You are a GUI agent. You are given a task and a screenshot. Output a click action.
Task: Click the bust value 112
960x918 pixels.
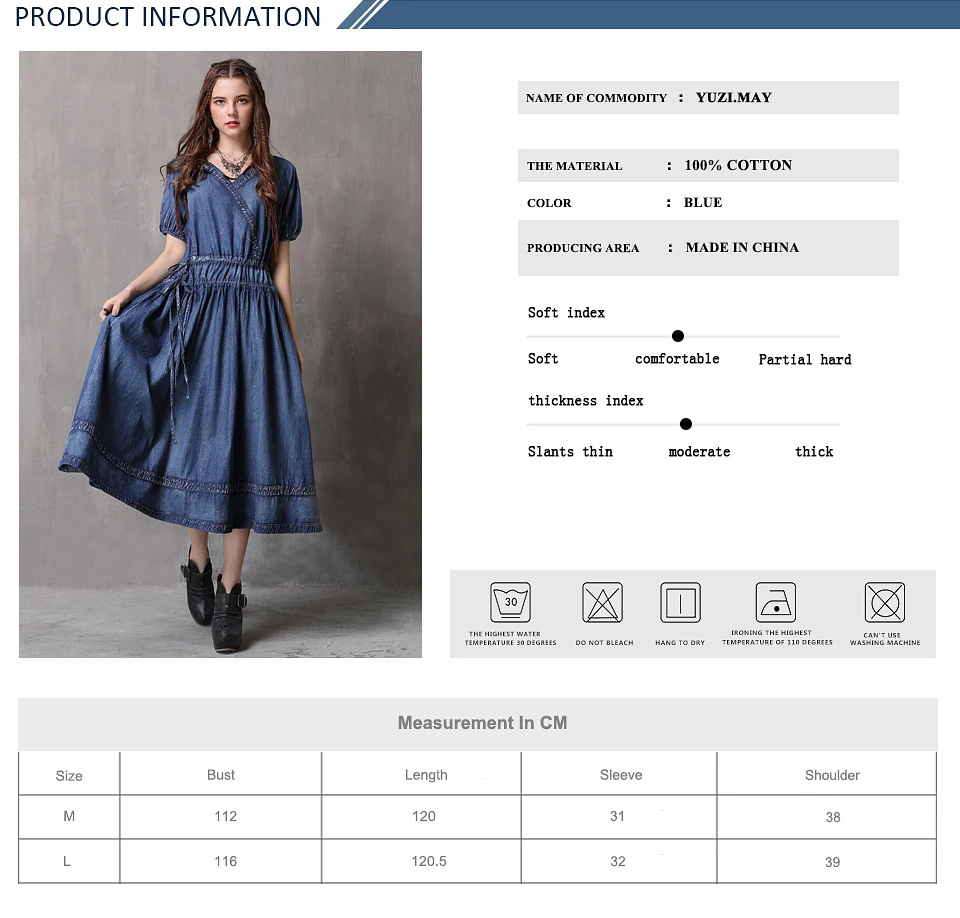225,816
